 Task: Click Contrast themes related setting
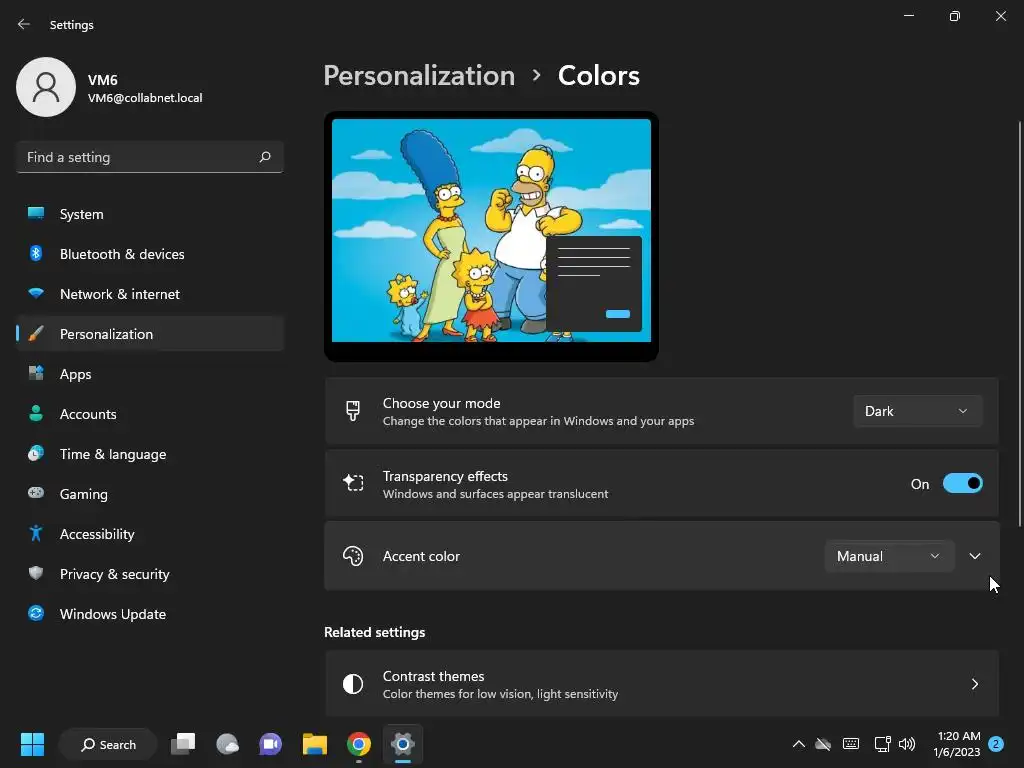click(662, 684)
